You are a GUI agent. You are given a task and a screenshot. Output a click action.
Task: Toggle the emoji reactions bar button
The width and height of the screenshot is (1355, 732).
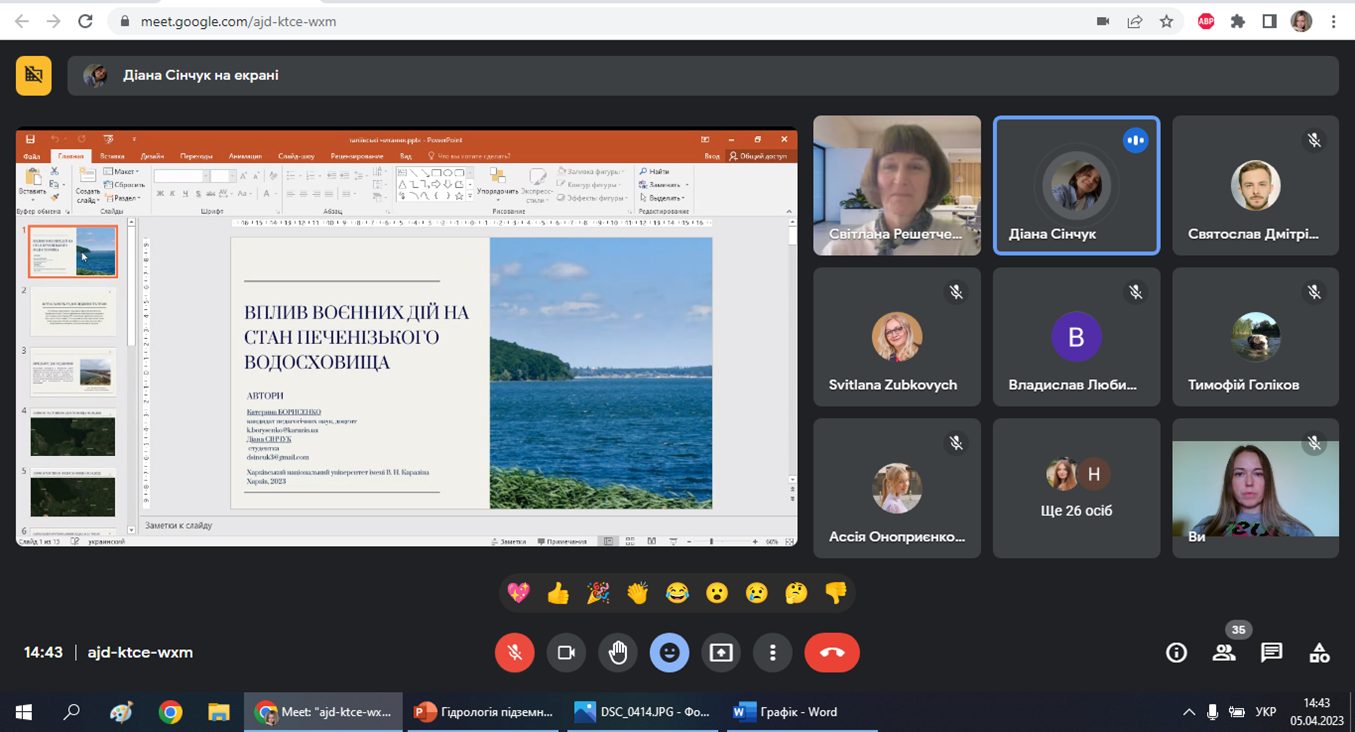click(x=669, y=653)
